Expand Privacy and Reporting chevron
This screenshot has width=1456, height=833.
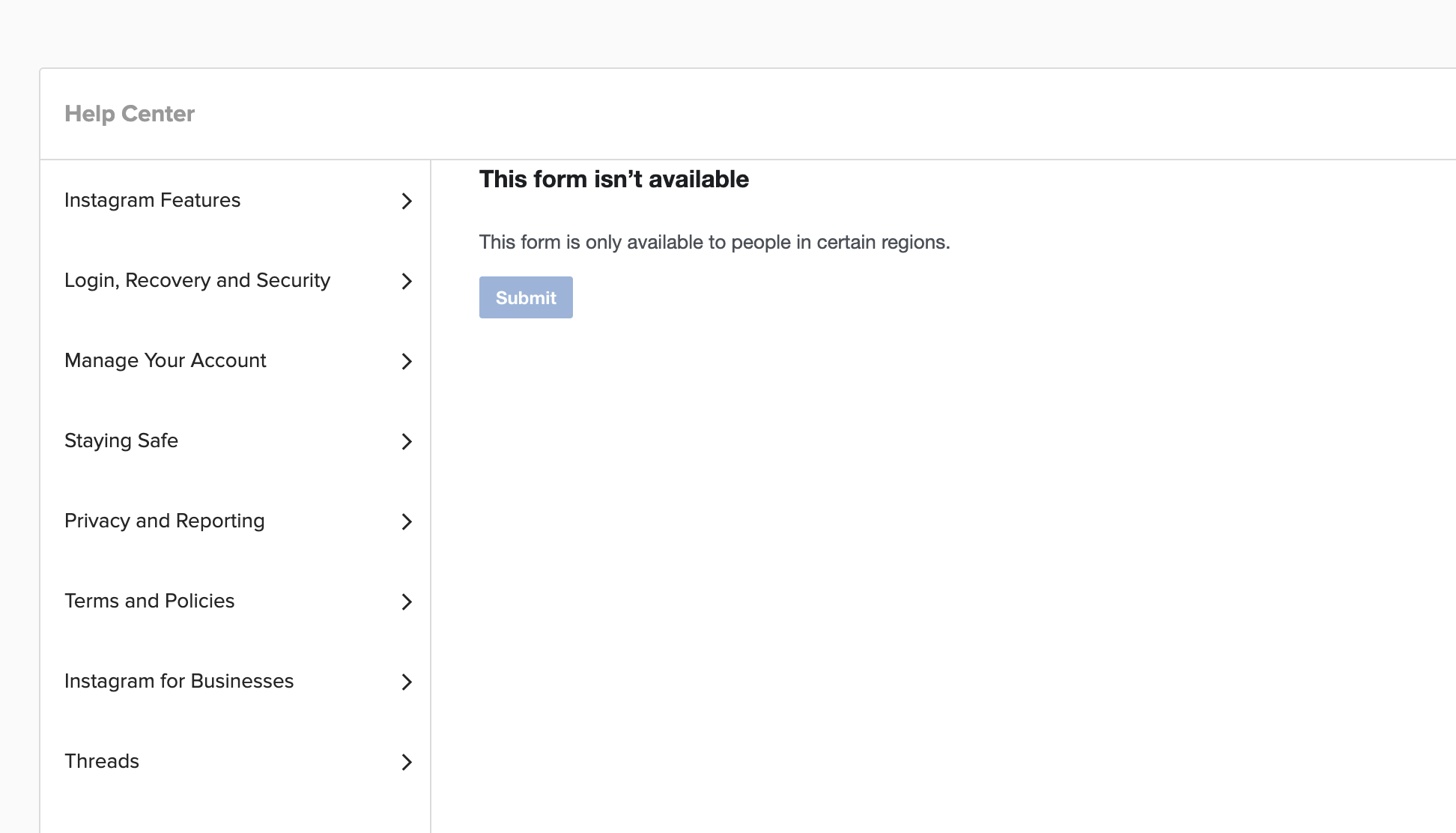407,521
